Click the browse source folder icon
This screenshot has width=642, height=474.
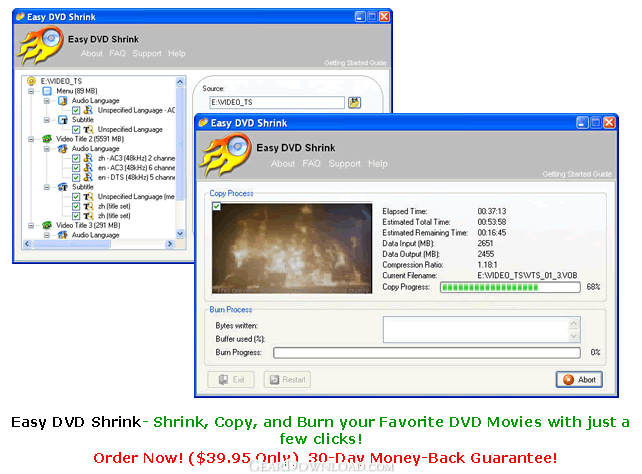pyautogui.click(x=354, y=102)
